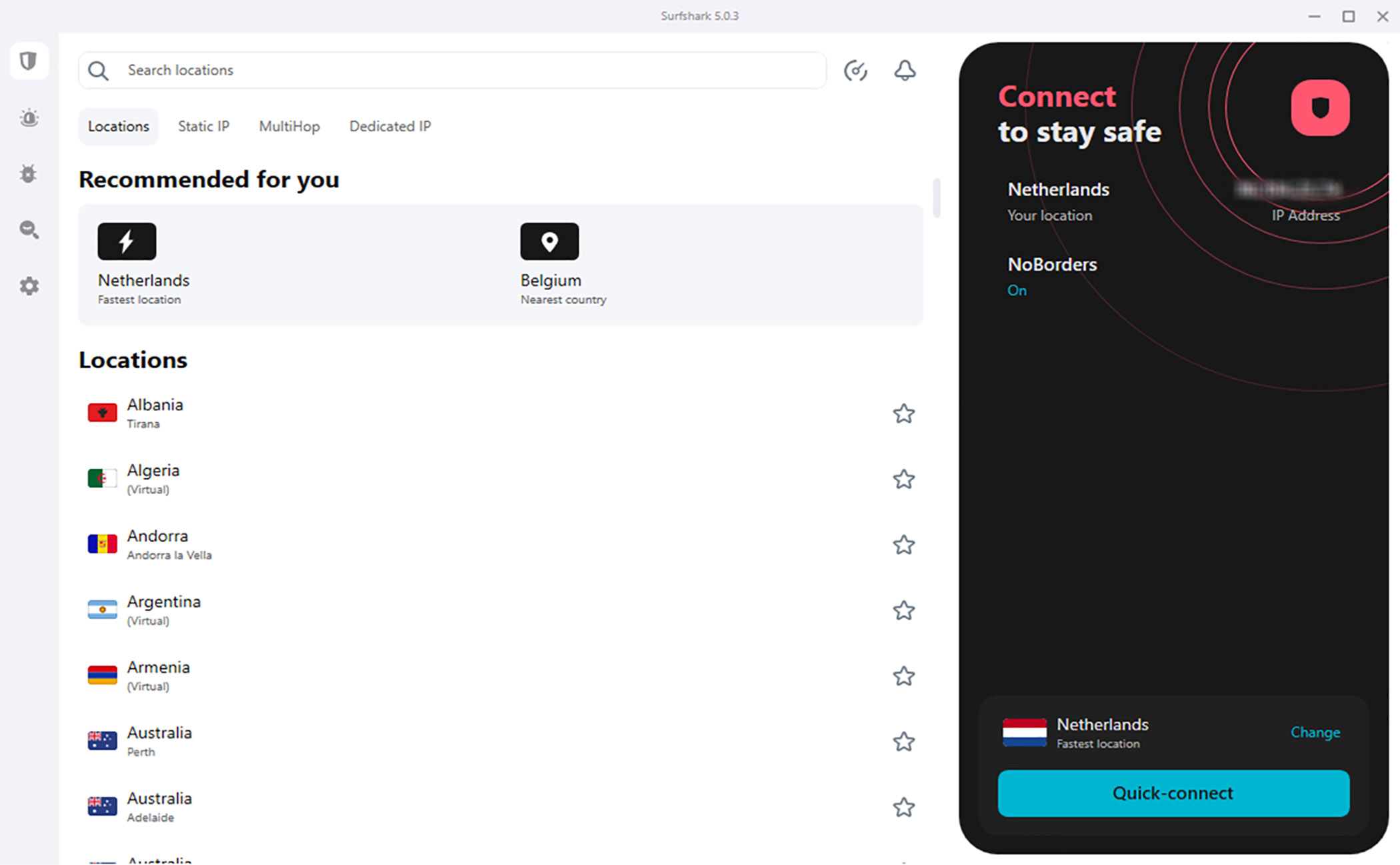Select the MultiHop tab

[x=288, y=126]
